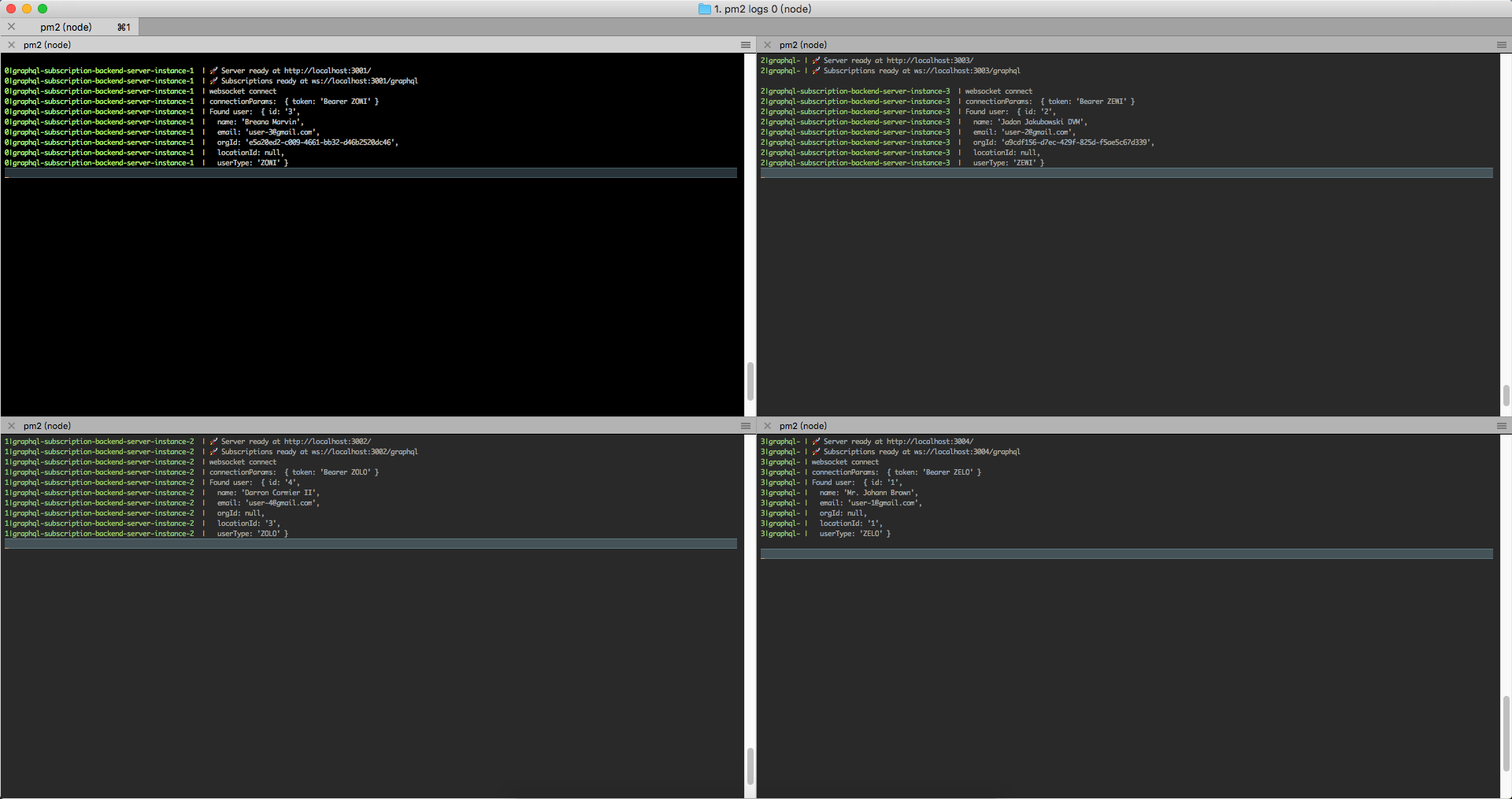The width and height of the screenshot is (1512, 799).
Task: Click the text "email: 'user-1@gmail.com',"
Action: click(x=871, y=503)
